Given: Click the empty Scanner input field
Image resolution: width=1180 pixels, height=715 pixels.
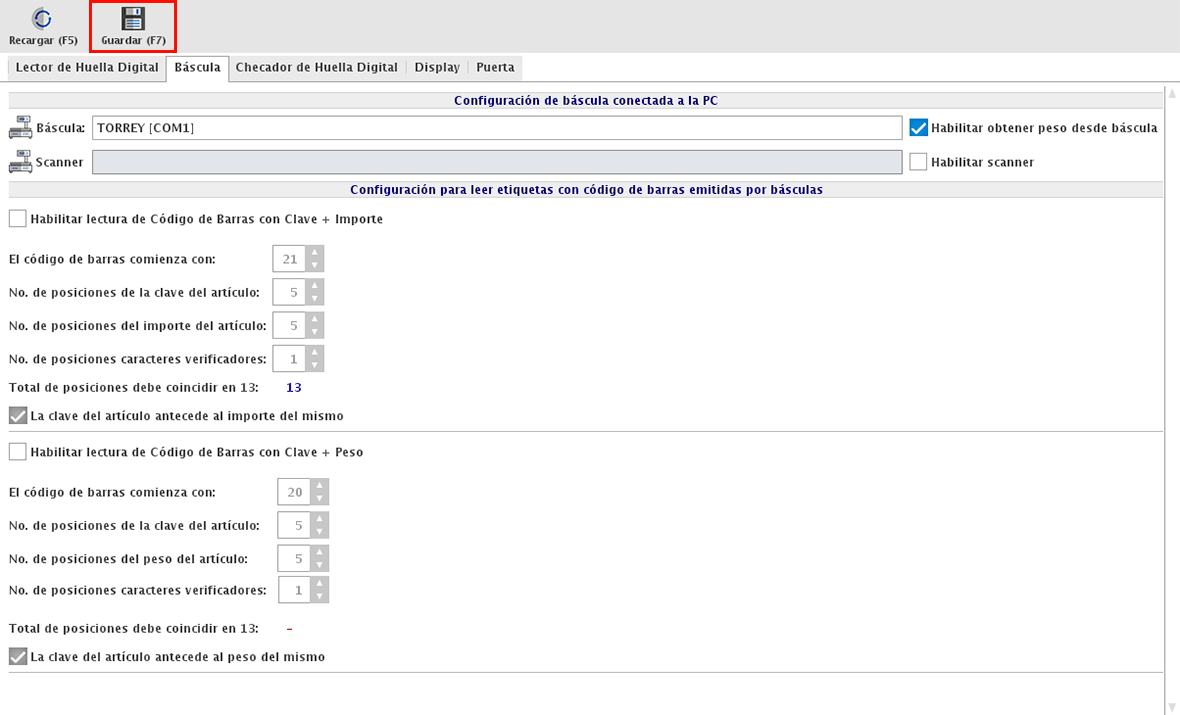Looking at the screenshot, I should pyautogui.click(x=497, y=162).
